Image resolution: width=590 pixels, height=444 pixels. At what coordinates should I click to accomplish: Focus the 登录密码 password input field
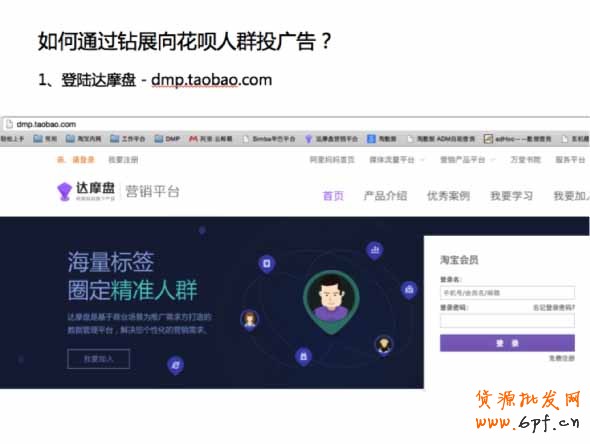507,321
